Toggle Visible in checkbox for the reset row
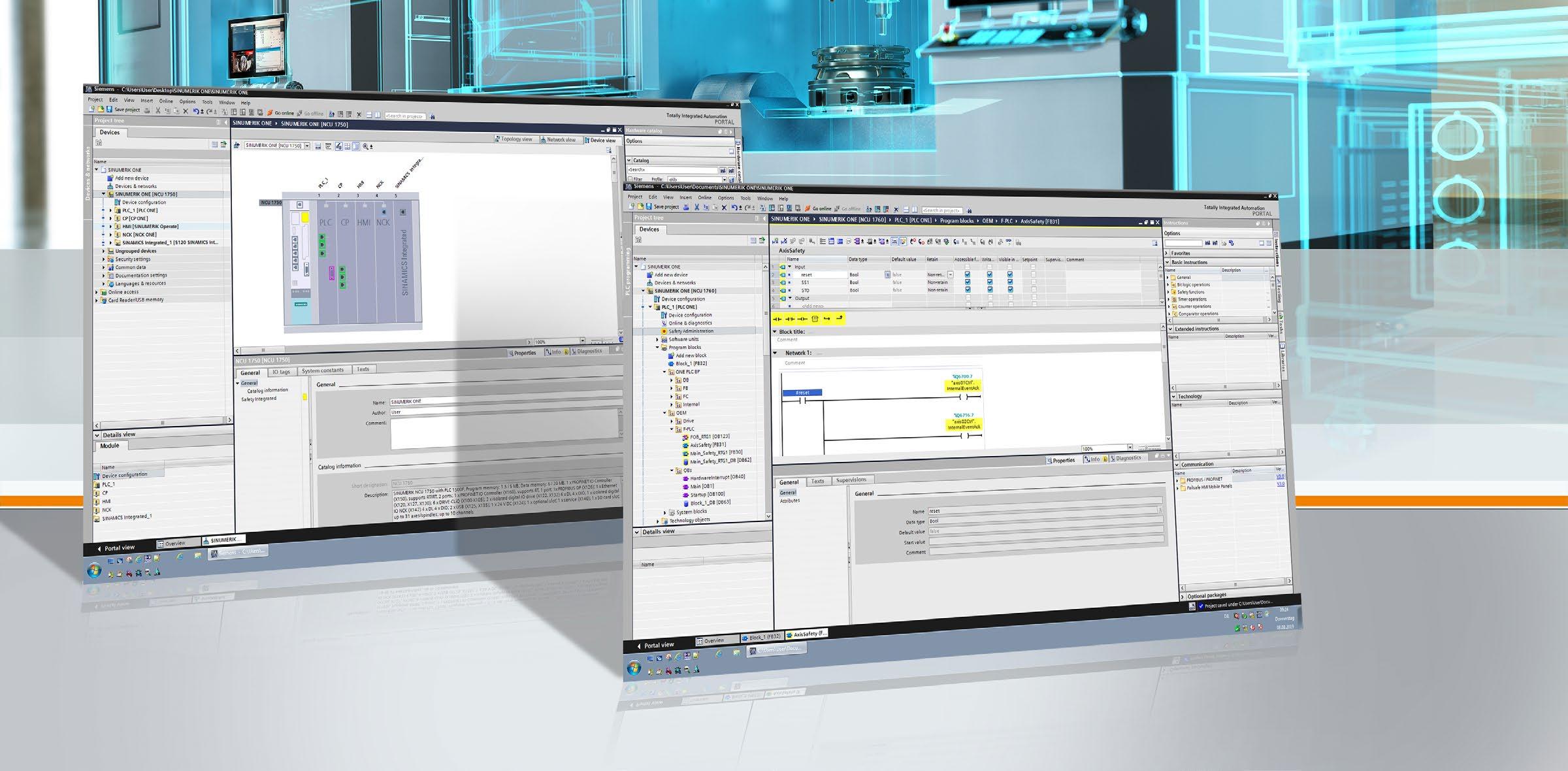Image resolution: width=1568 pixels, height=771 pixels. pos(1010,274)
